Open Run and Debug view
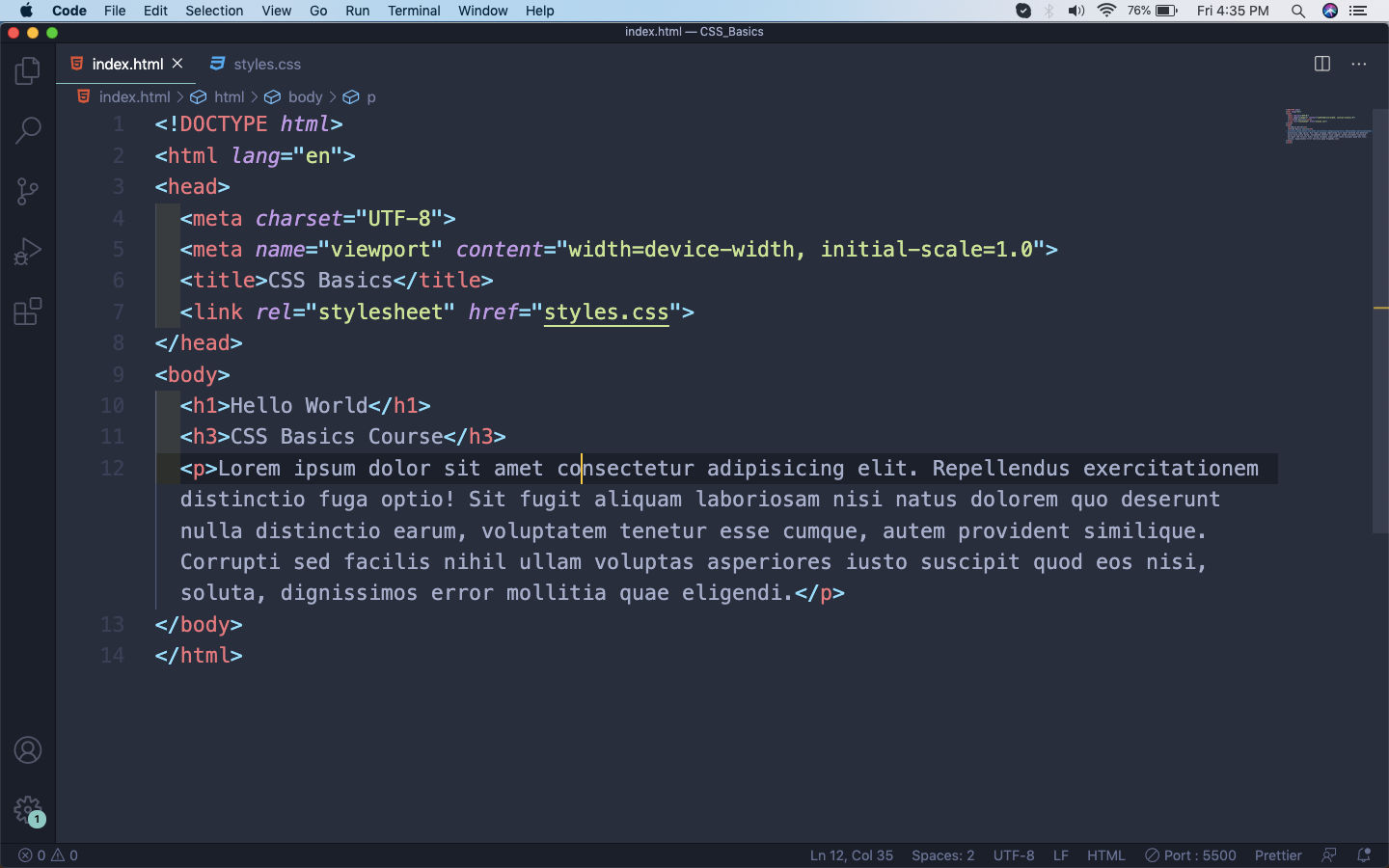The image size is (1389, 868). pos(28,252)
